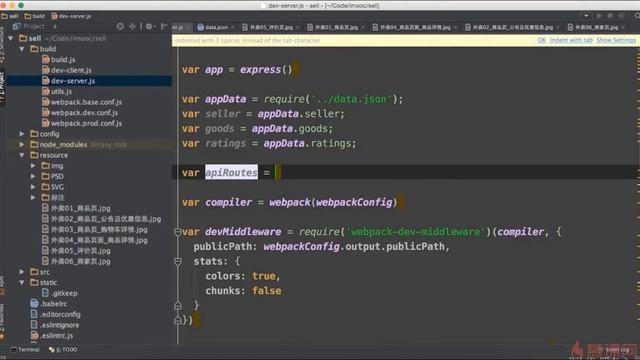Fold the stats object block in gutter
The image size is (640, 360).
pyautogui.click(x=178, y=262)
